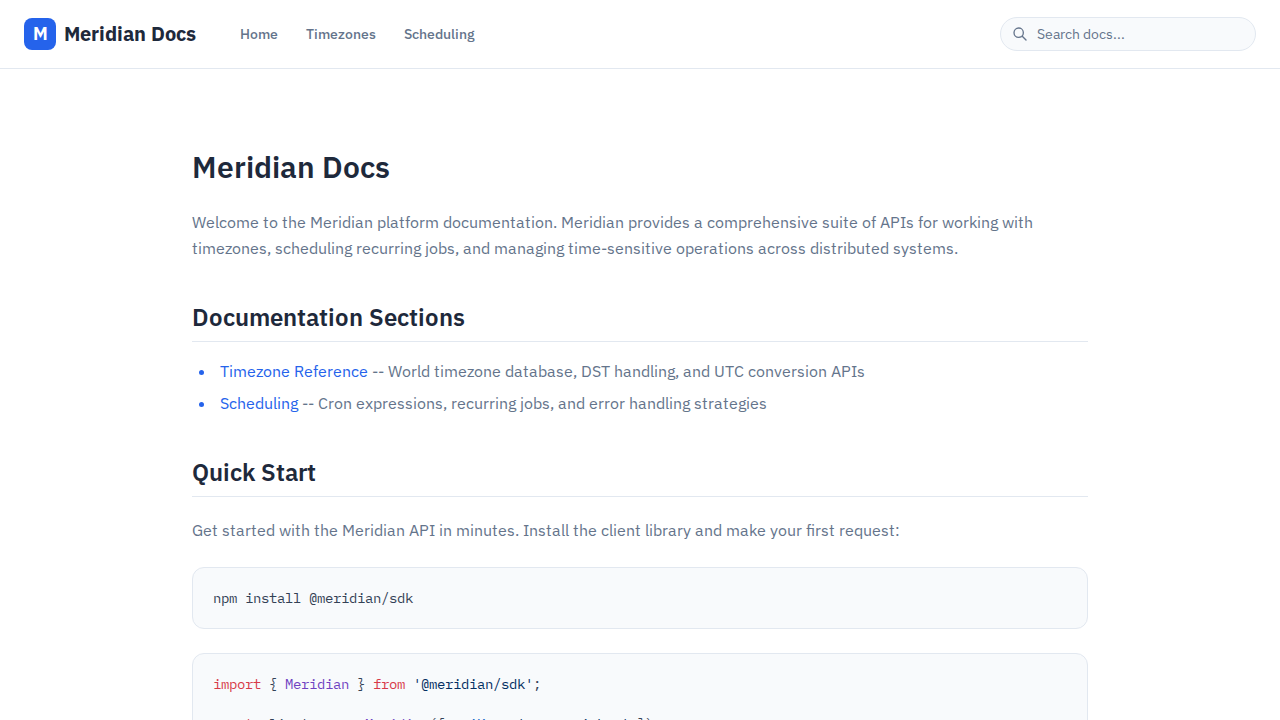Click the magnifier icon in search bar
Screen dimensions: 1280x720
click(1020, 34)
